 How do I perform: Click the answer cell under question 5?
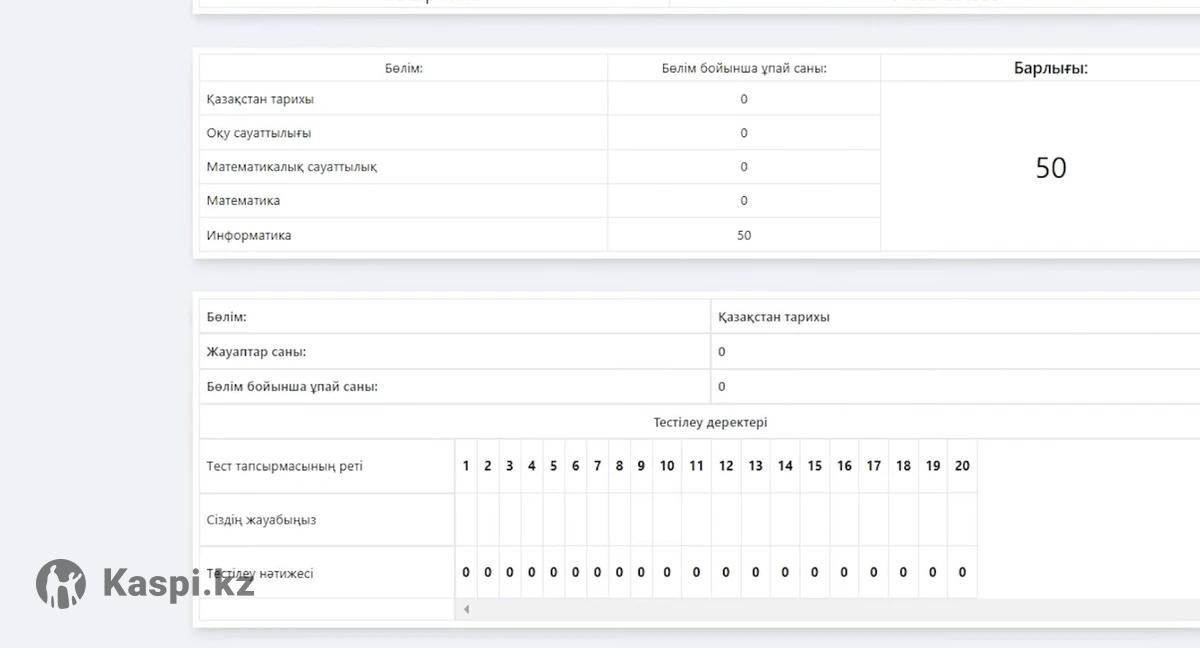(553, 520)
